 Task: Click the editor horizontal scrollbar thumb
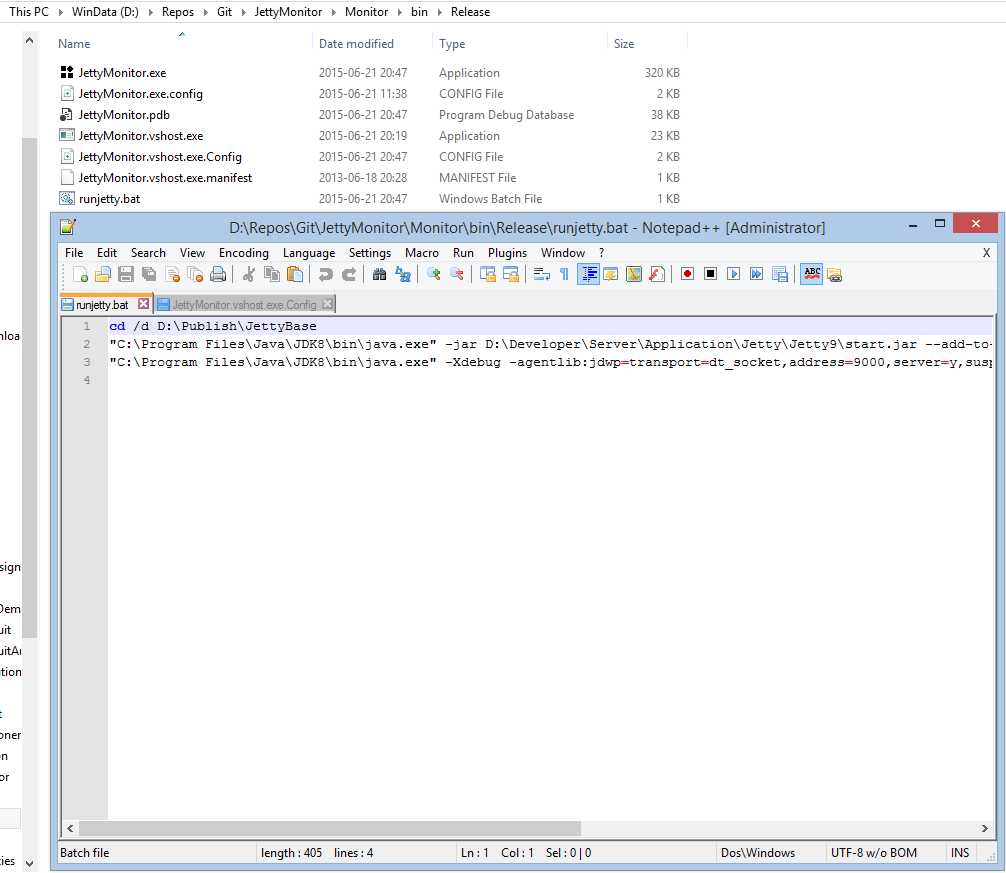point(330,828)
